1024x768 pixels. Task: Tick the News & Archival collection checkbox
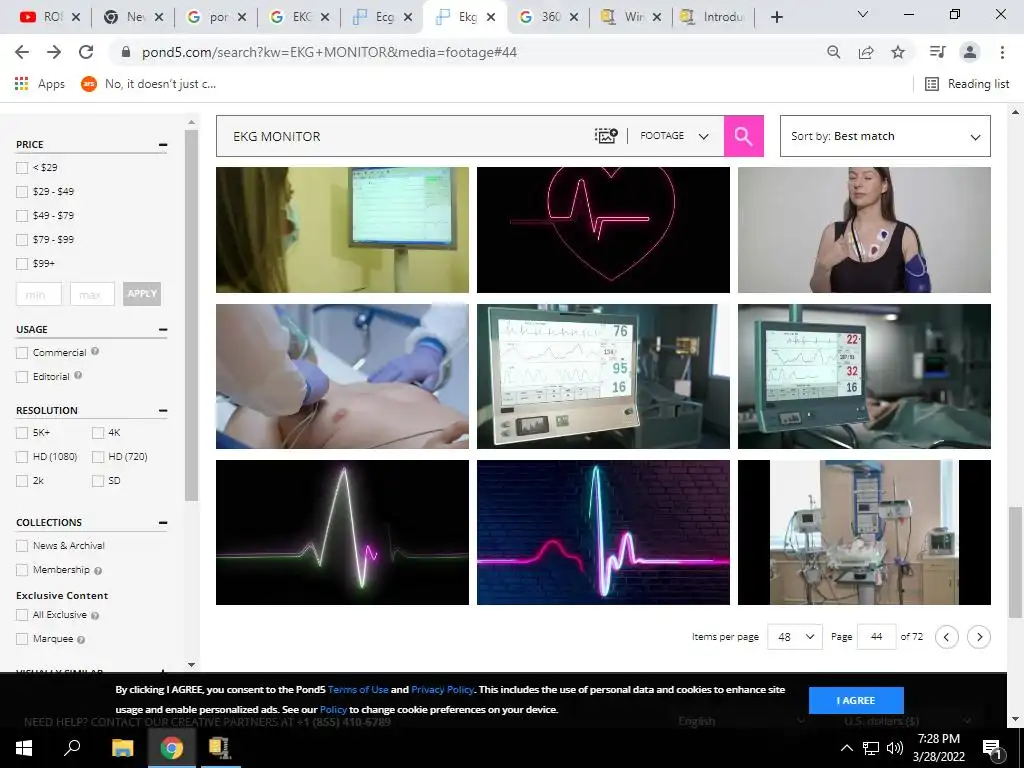click(22, 546)
